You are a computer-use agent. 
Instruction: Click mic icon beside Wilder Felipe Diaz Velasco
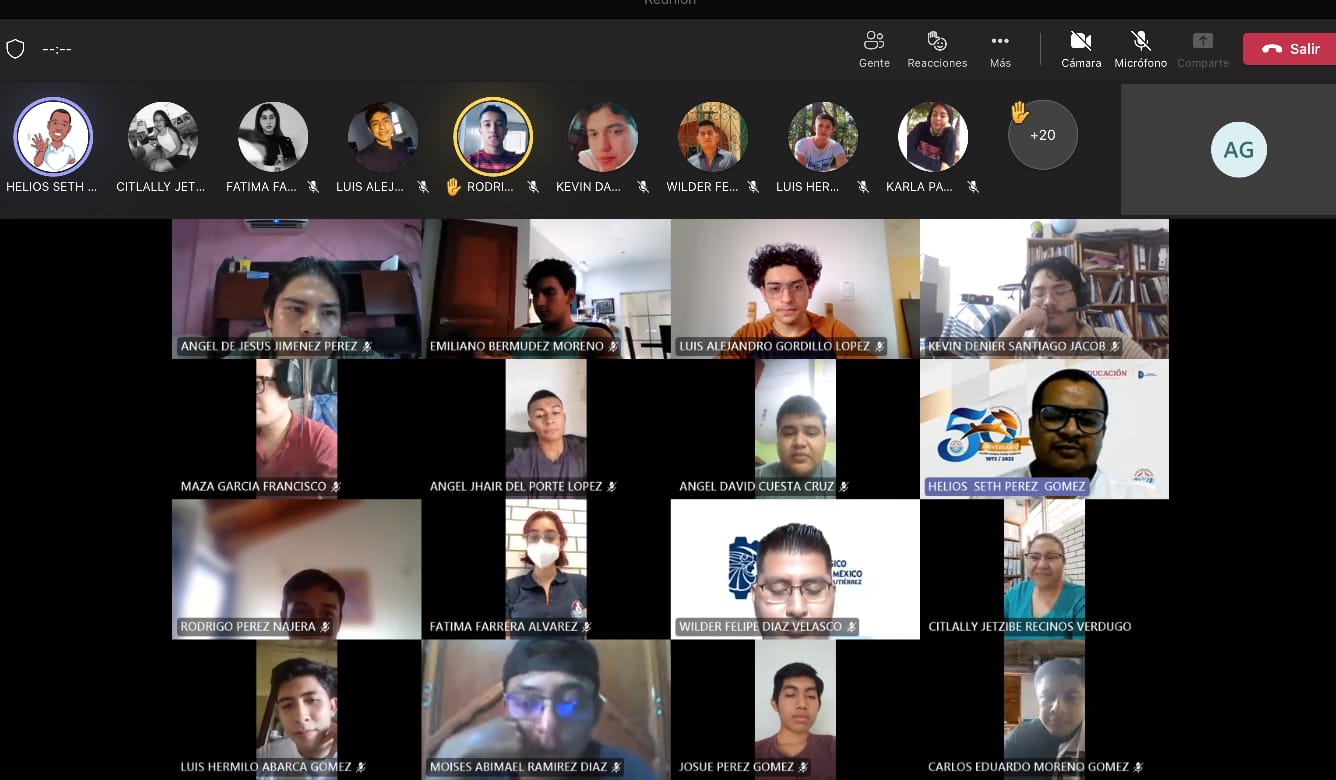click(x=851, y=627)
